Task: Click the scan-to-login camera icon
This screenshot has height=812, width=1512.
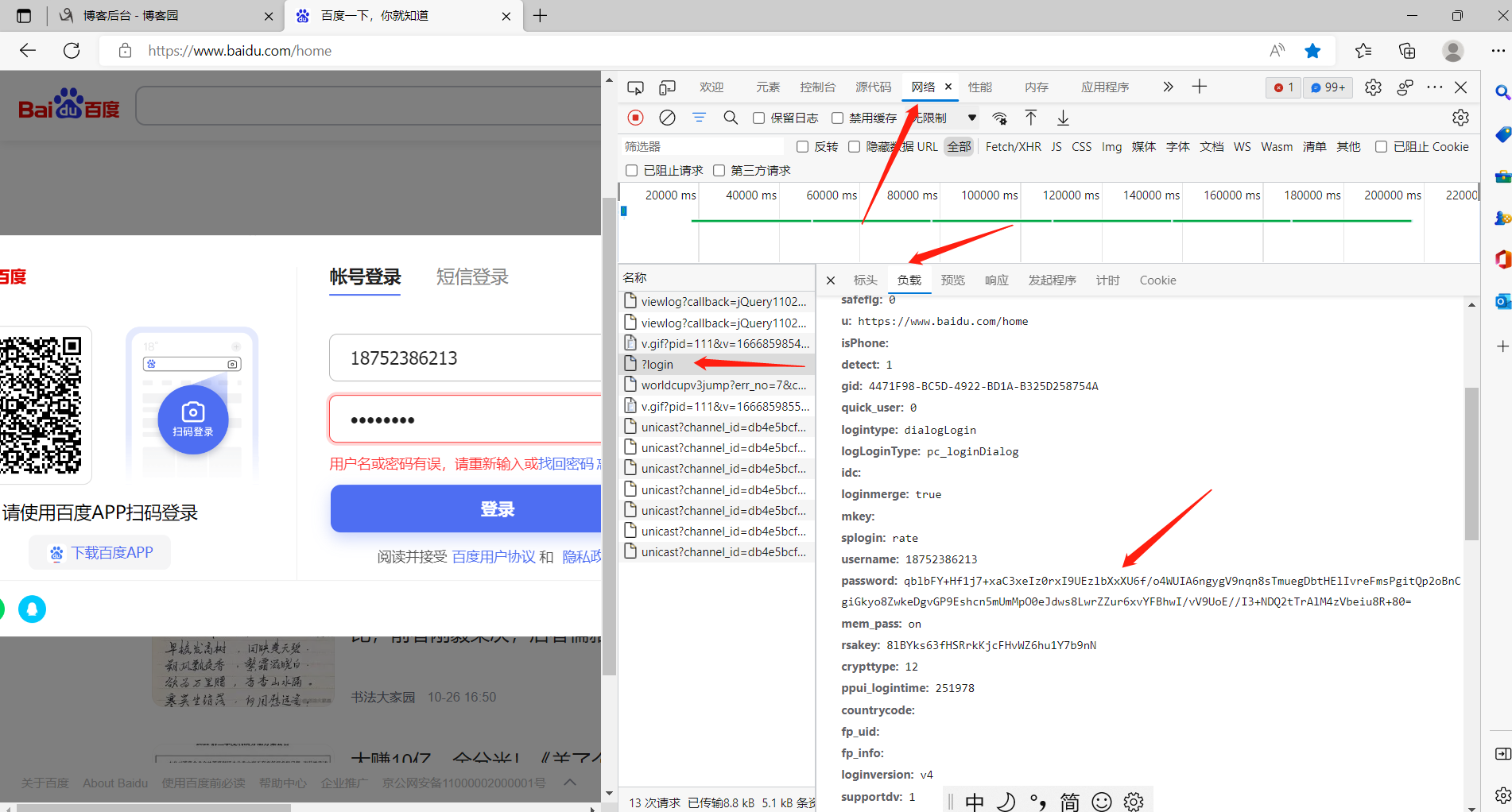Action: coord(193,419)
